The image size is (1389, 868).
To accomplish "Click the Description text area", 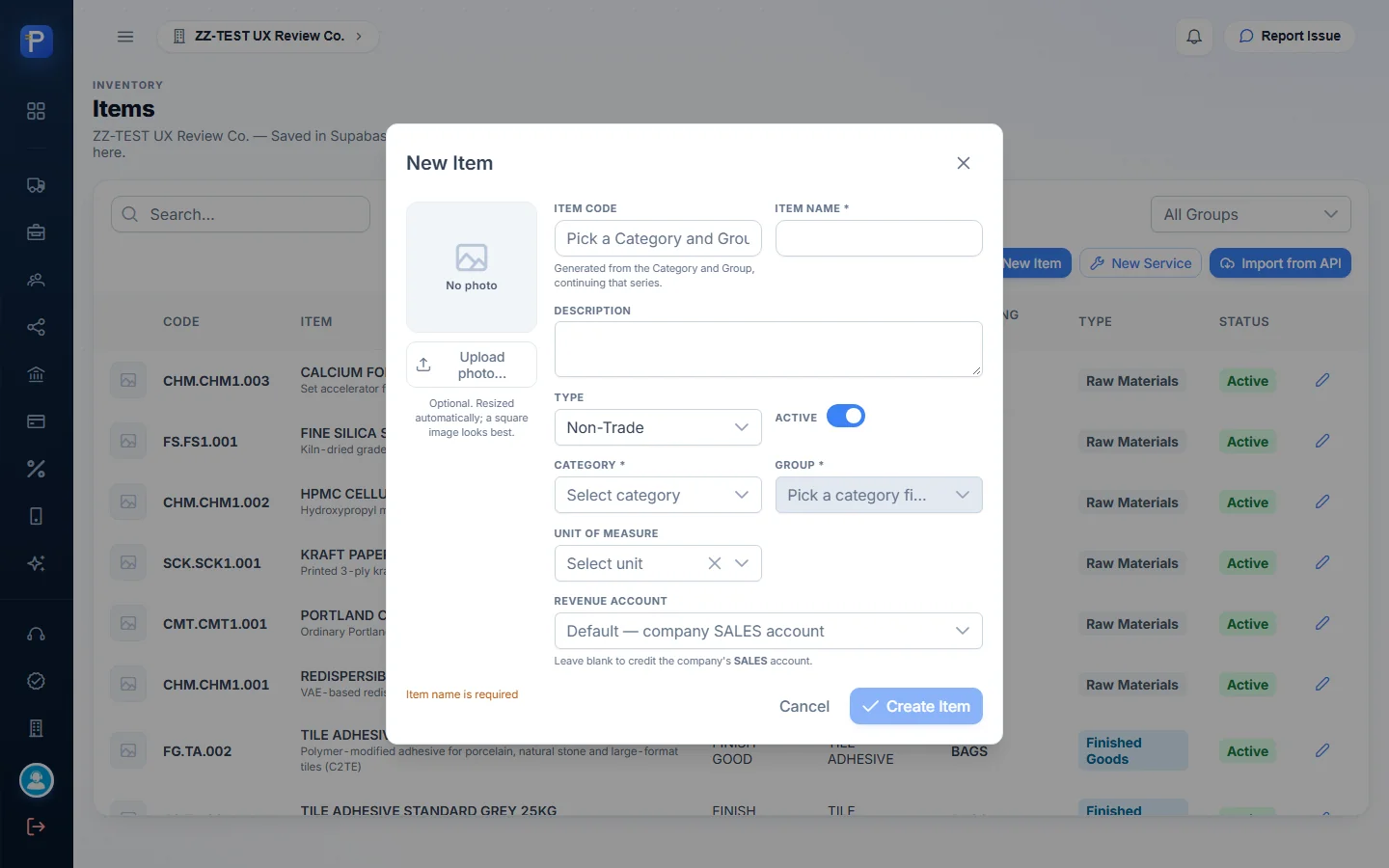I will [x=768, y=349].
